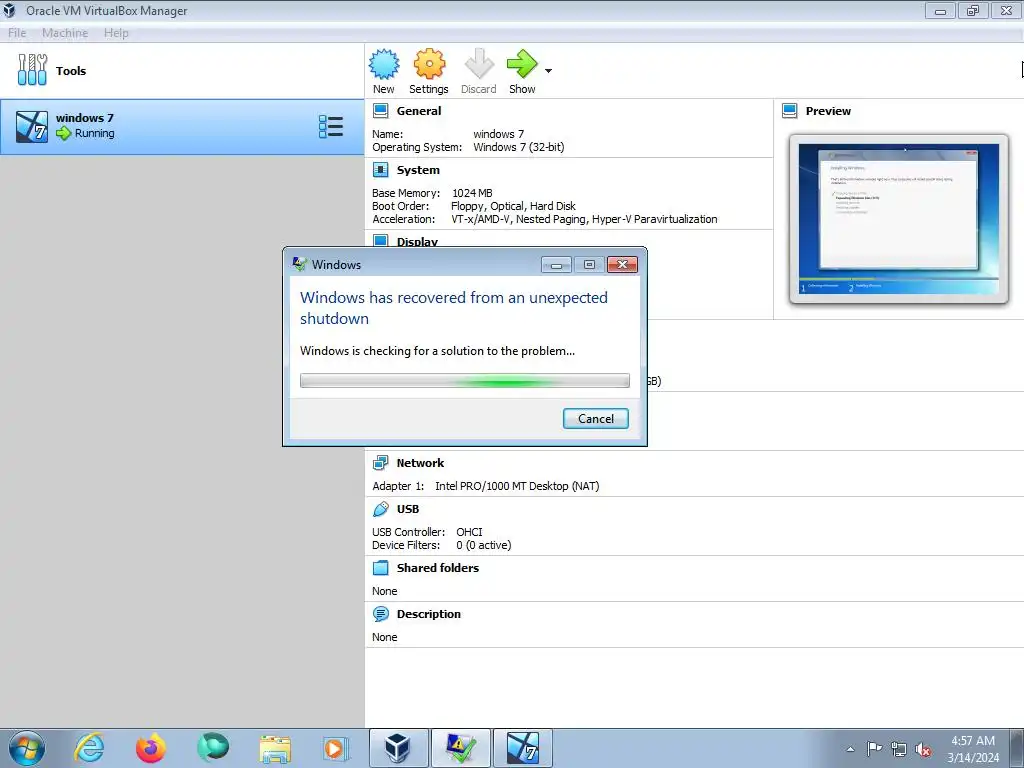Cancel the Windows solution check dialog
This screenshot has width=1024, height=768.
pyautogui.click(x=596, y=419)
